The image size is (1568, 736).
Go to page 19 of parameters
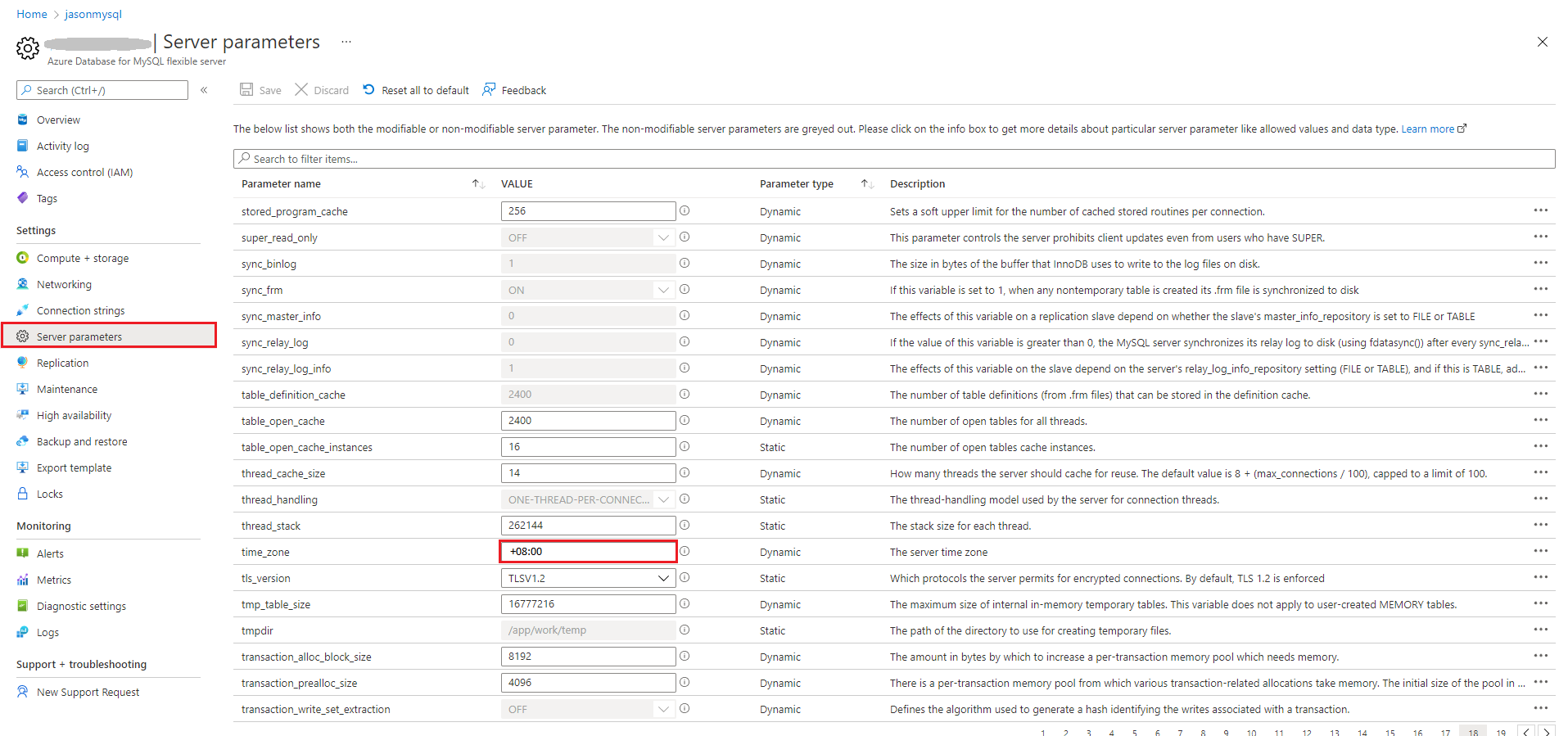1500,732
